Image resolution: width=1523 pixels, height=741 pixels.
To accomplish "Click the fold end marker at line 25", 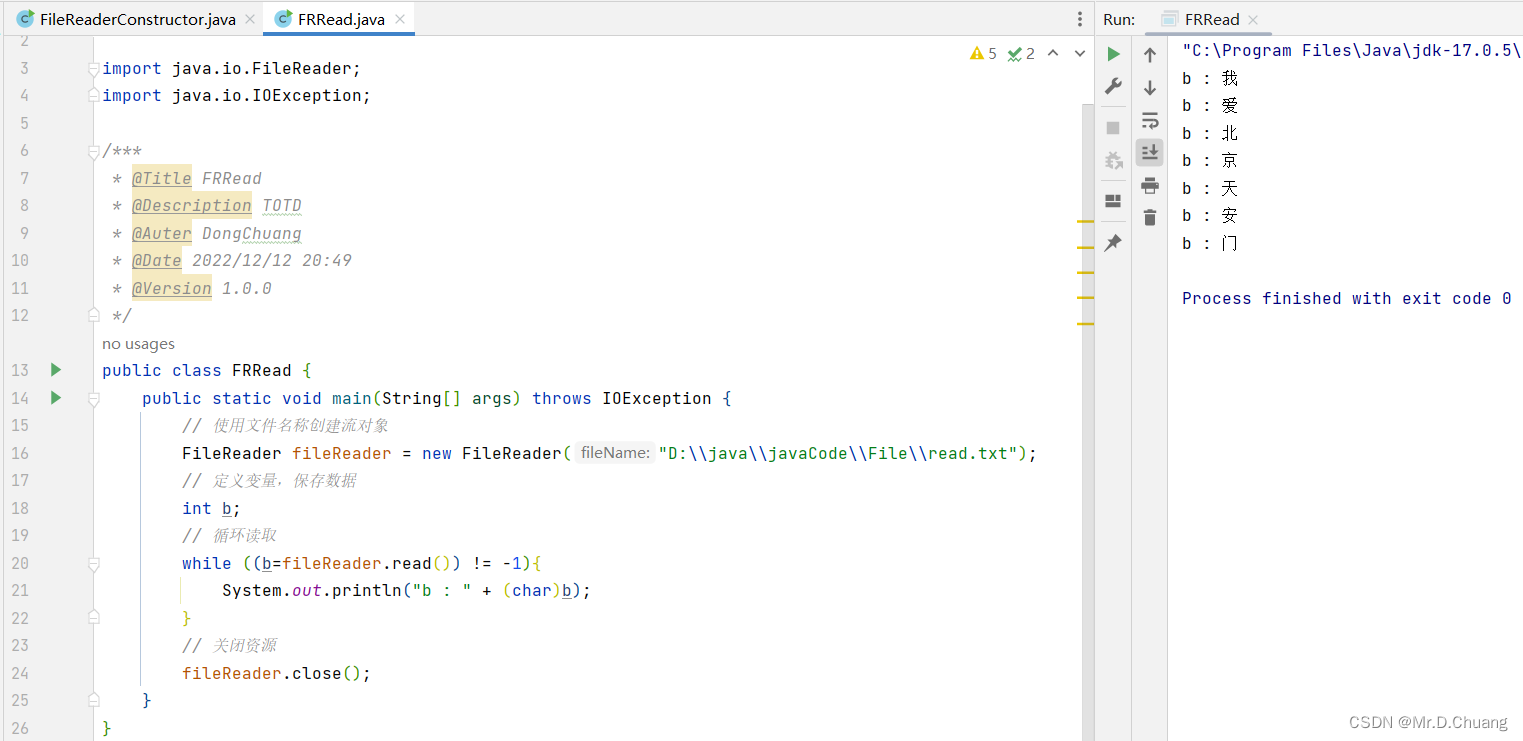I will (93, 700).
